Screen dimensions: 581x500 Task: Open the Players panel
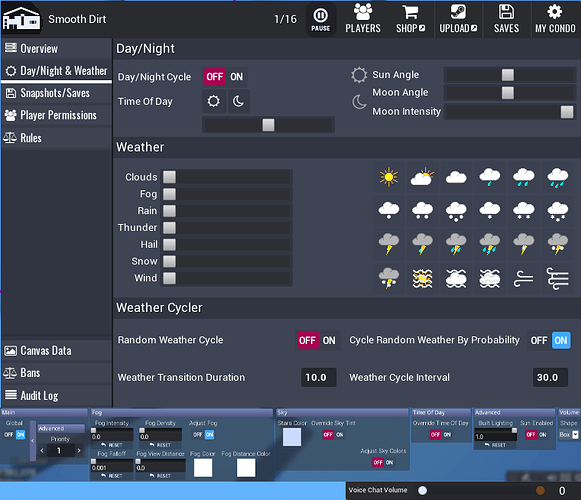363,19
